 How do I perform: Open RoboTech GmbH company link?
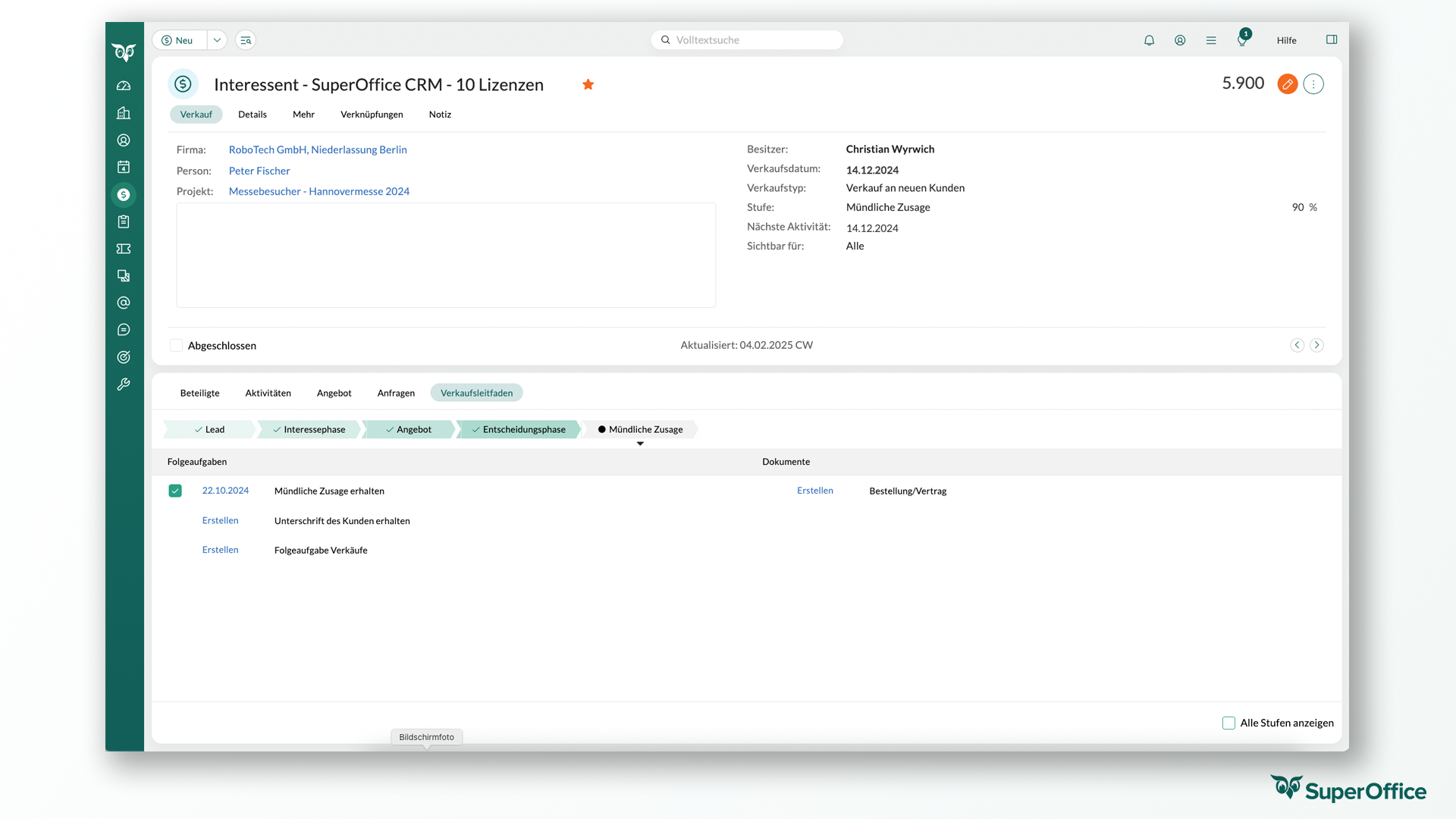318,150
